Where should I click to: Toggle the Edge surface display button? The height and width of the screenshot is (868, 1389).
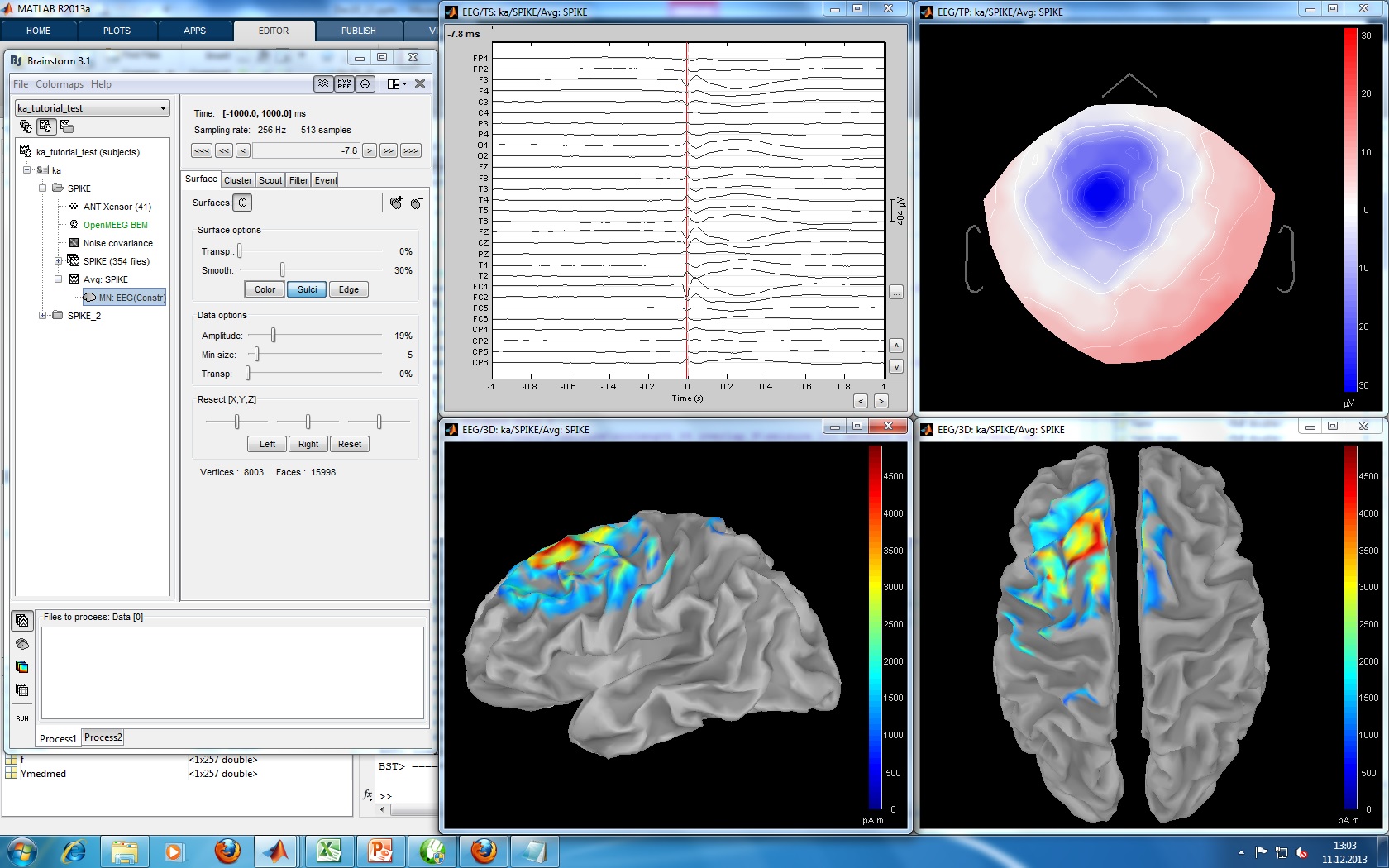click(348, 289)
